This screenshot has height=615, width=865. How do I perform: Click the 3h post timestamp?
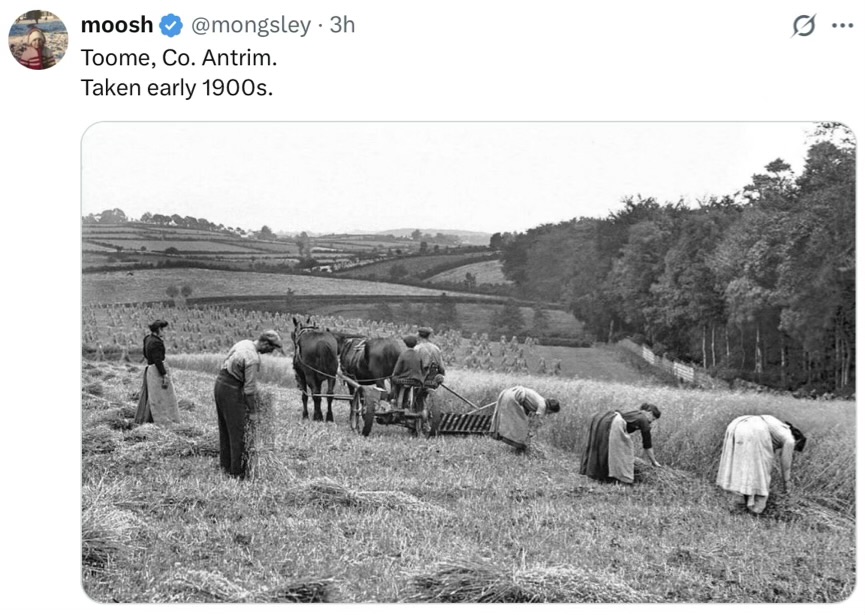342,25
